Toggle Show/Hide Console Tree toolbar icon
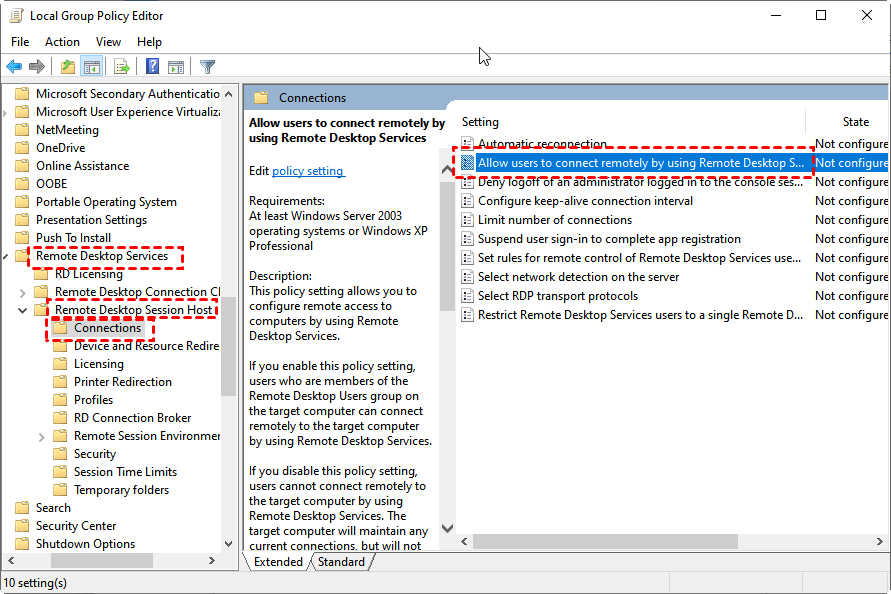Image resolution: width=891 pixels, height=594 pixels. tap(91, 67)
